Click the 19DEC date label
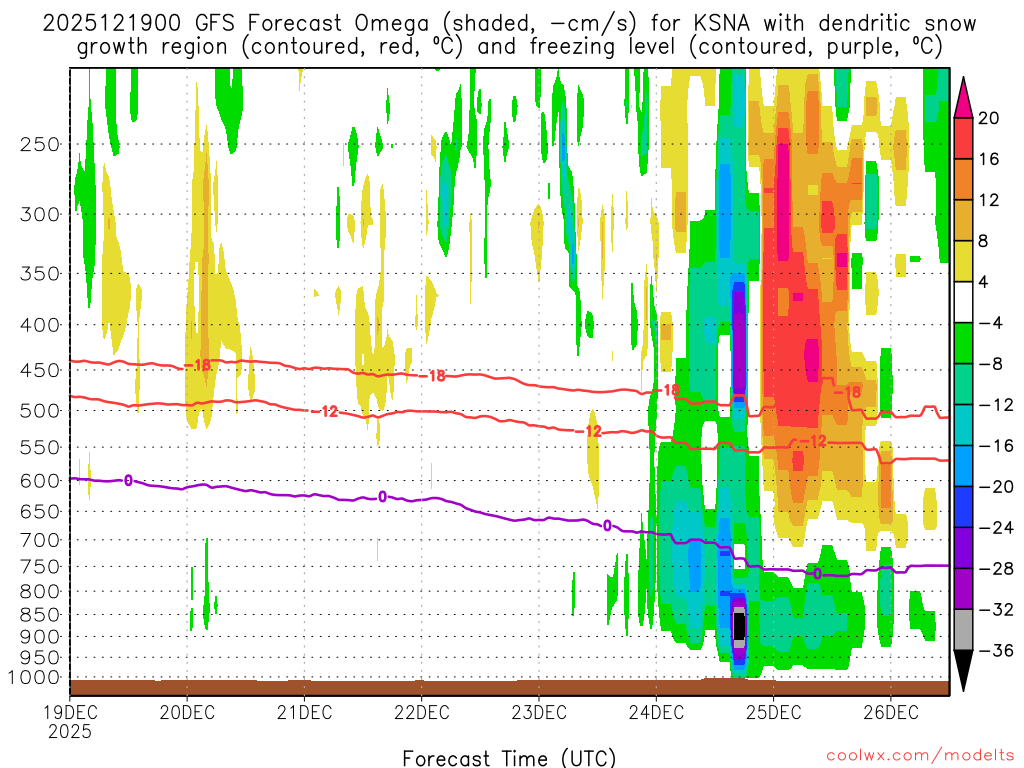Image resolution: width=1024 pixels, height=768 pixels. coord(70,711)
